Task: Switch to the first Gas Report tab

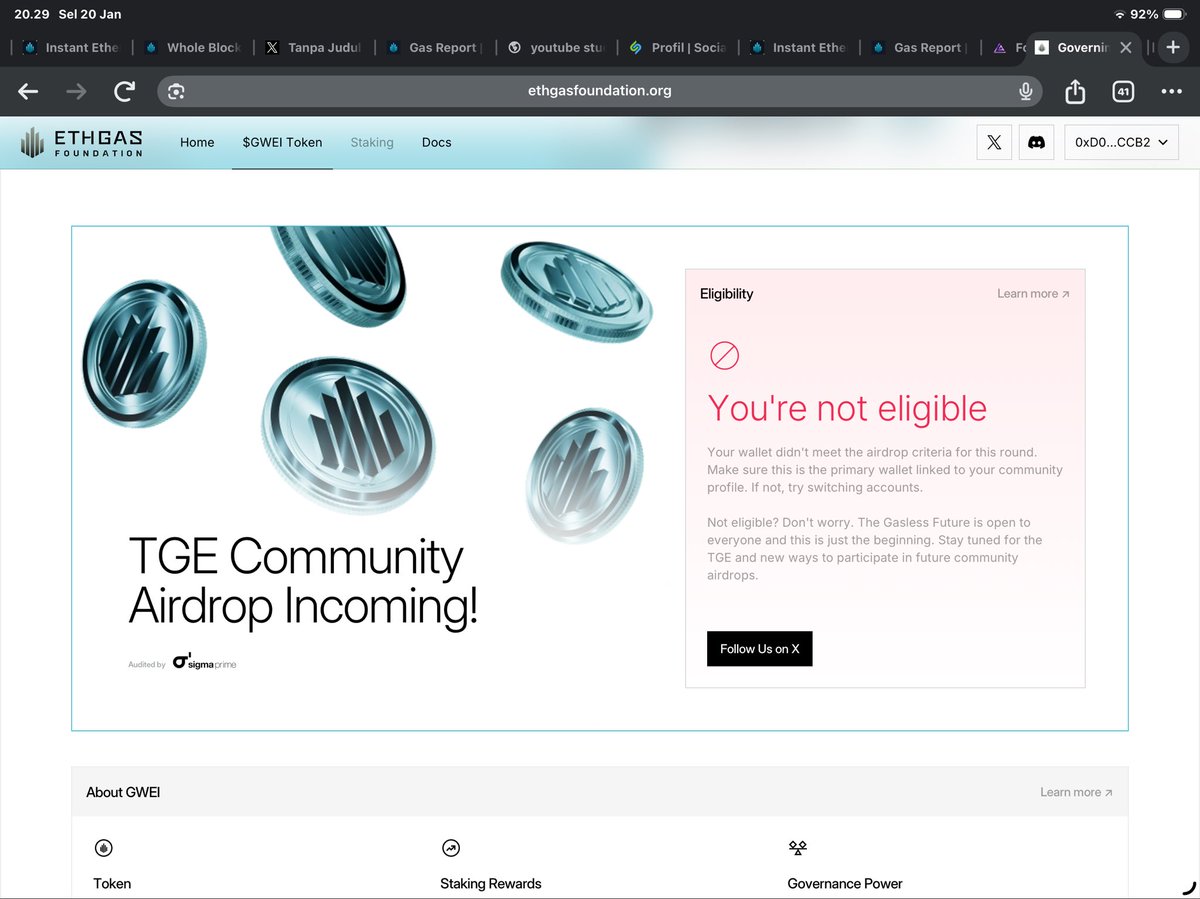Action: (435, 47)
